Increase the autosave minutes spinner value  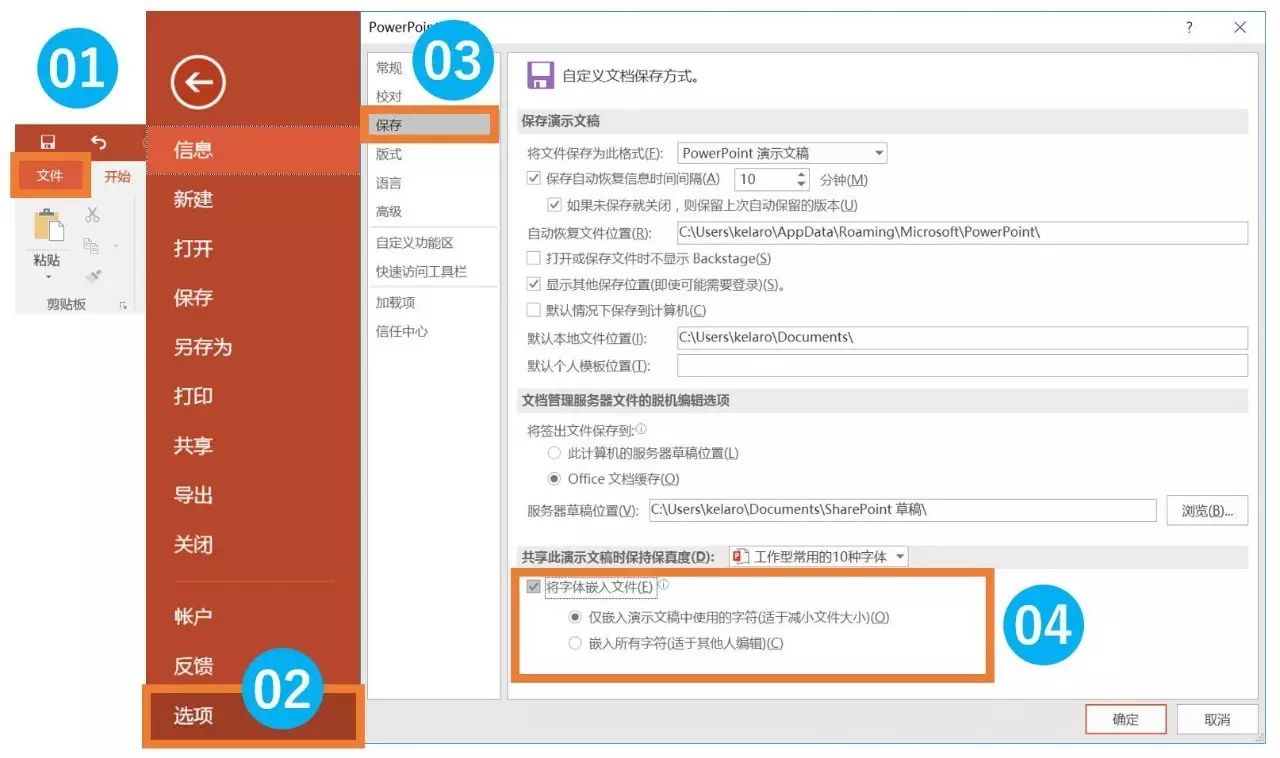click(801, 174)
